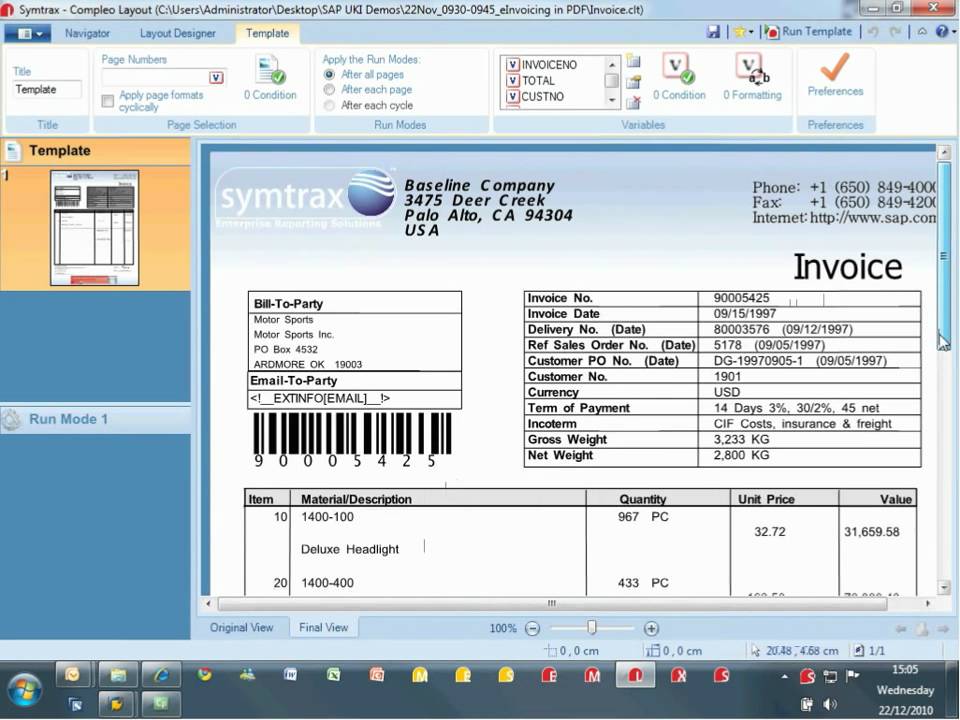Click the edit variable icon

(634, 81)
